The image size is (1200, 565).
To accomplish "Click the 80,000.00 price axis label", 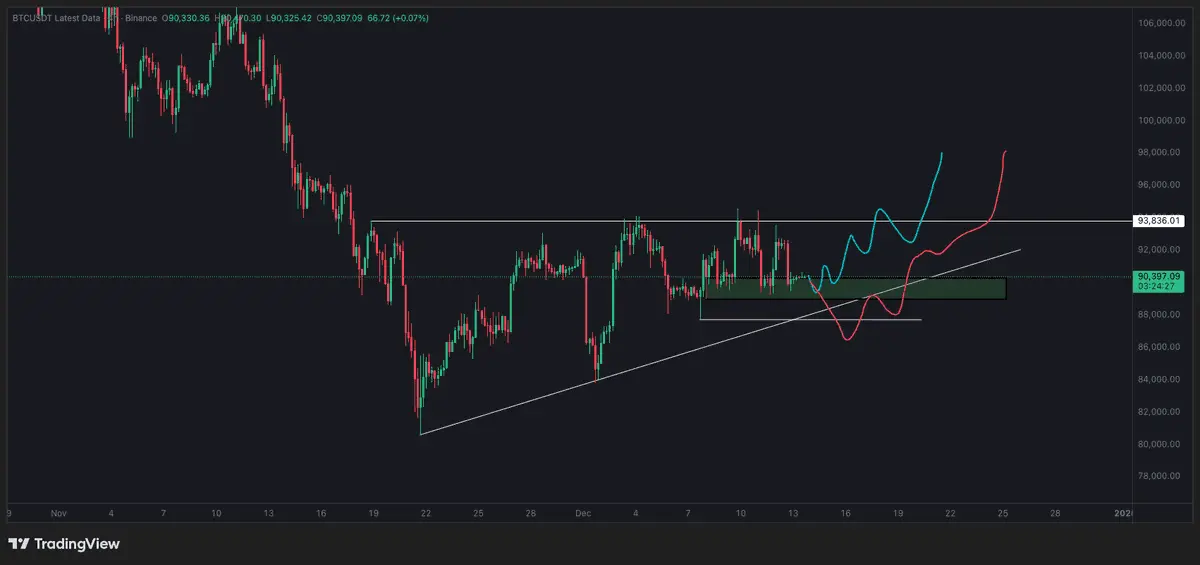I will [x=1161, y=444].
